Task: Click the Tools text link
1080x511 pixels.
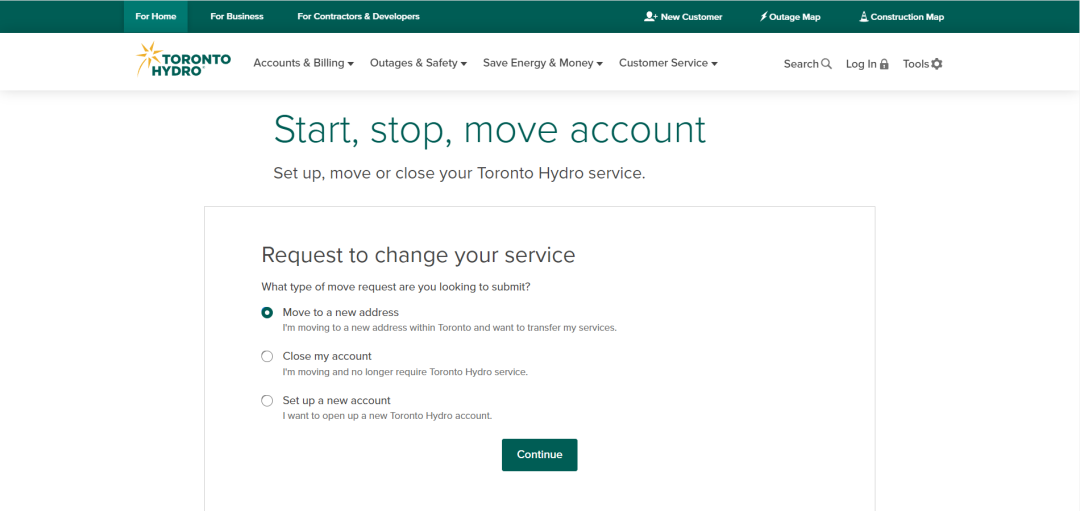Action: point(916,64)
